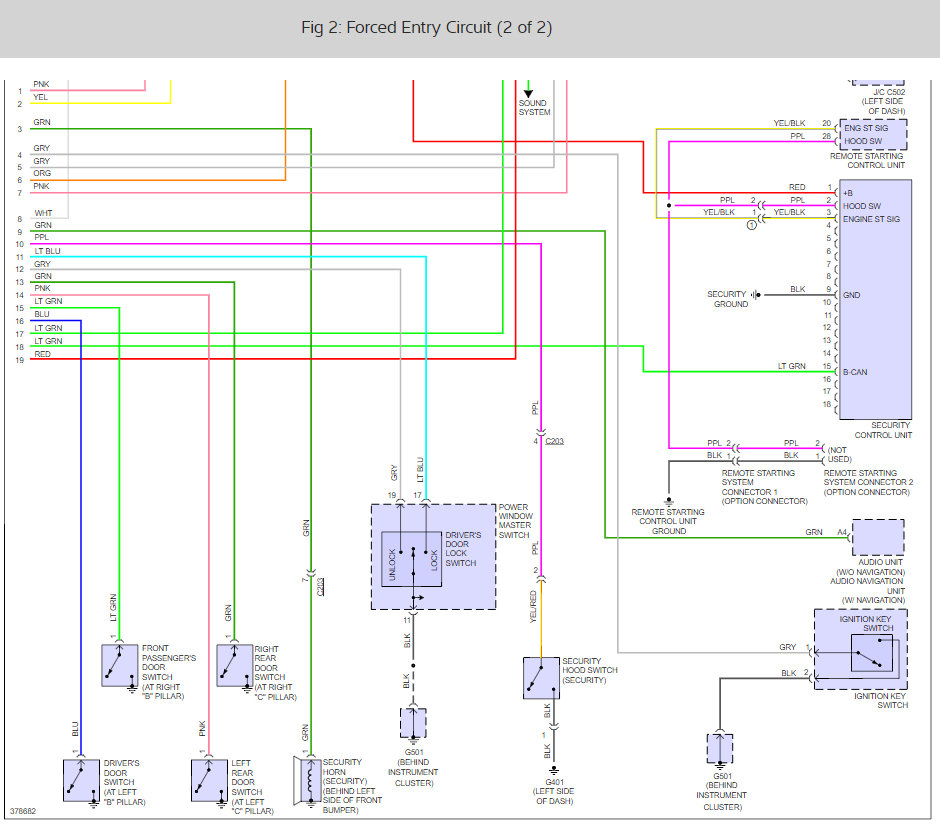Click the Sound System arrow
Screen dimensions: 940x836
pyautogui.click(x=528, y=93)
